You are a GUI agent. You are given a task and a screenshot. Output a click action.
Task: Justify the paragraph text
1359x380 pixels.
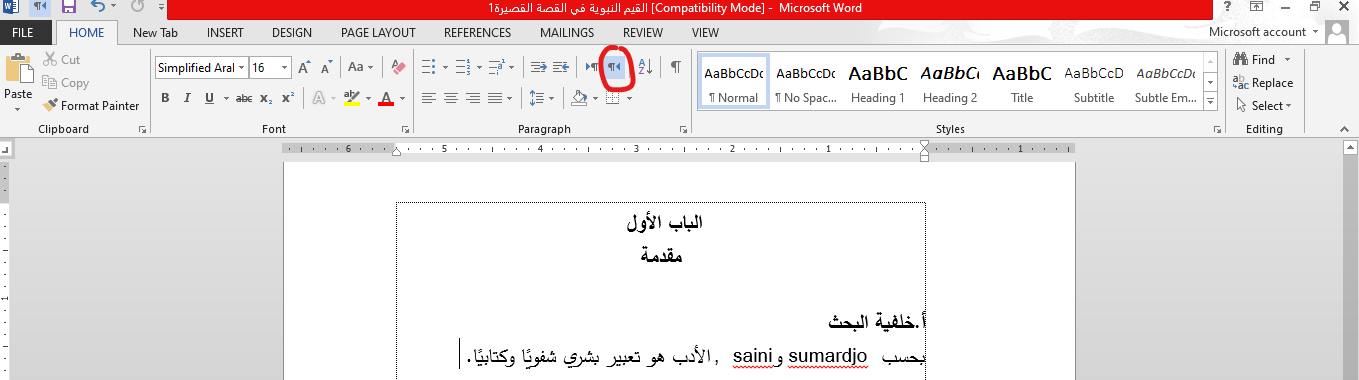[x=494, y=98]
